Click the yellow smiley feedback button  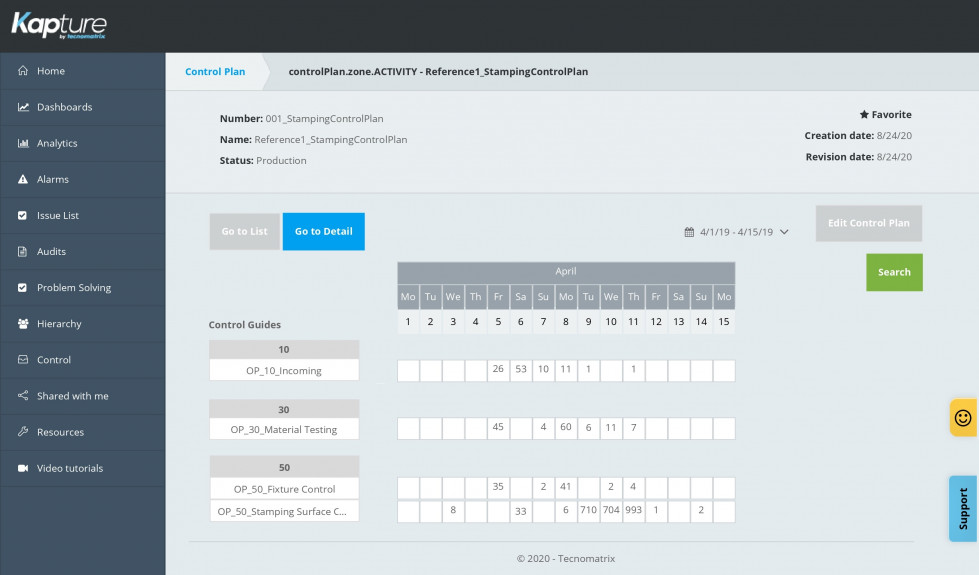pos(963,418)
